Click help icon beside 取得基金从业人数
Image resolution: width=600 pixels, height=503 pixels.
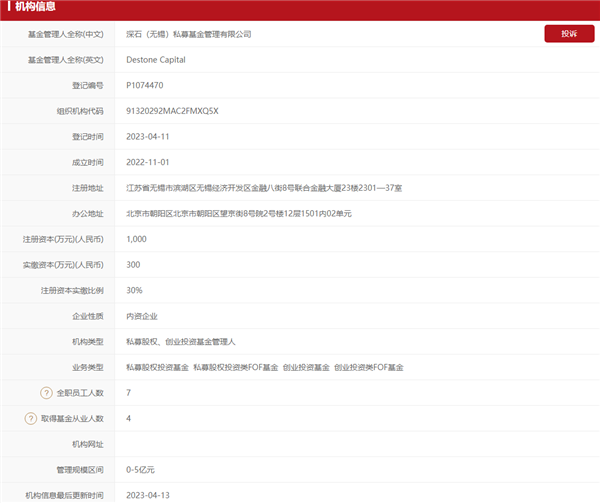[x=31, y=418]
